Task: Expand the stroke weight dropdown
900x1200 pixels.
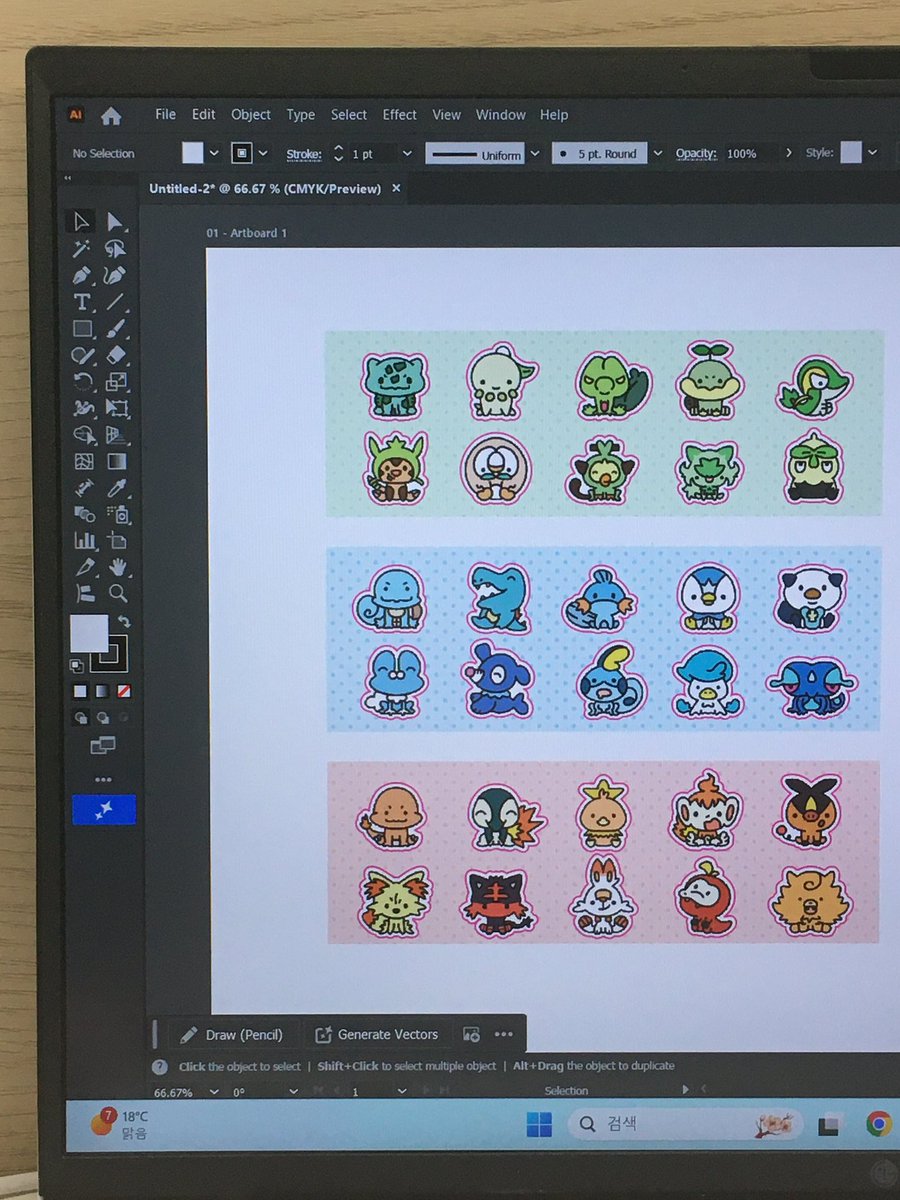Action: click(x=406, y=154)
